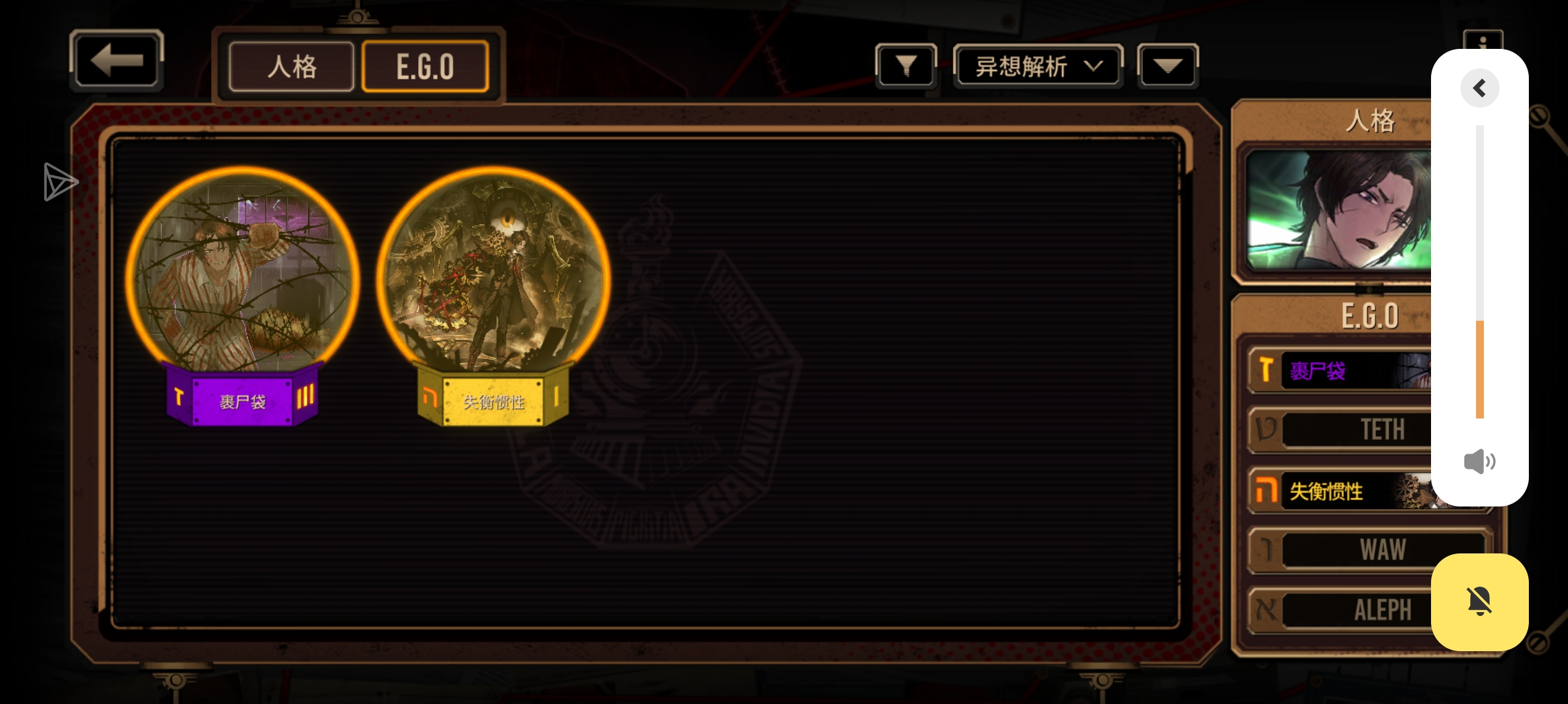Screen dimensions: 1568x704
Task: Expand the 异想解析 sort dropdown
Action: point(1038,66)
